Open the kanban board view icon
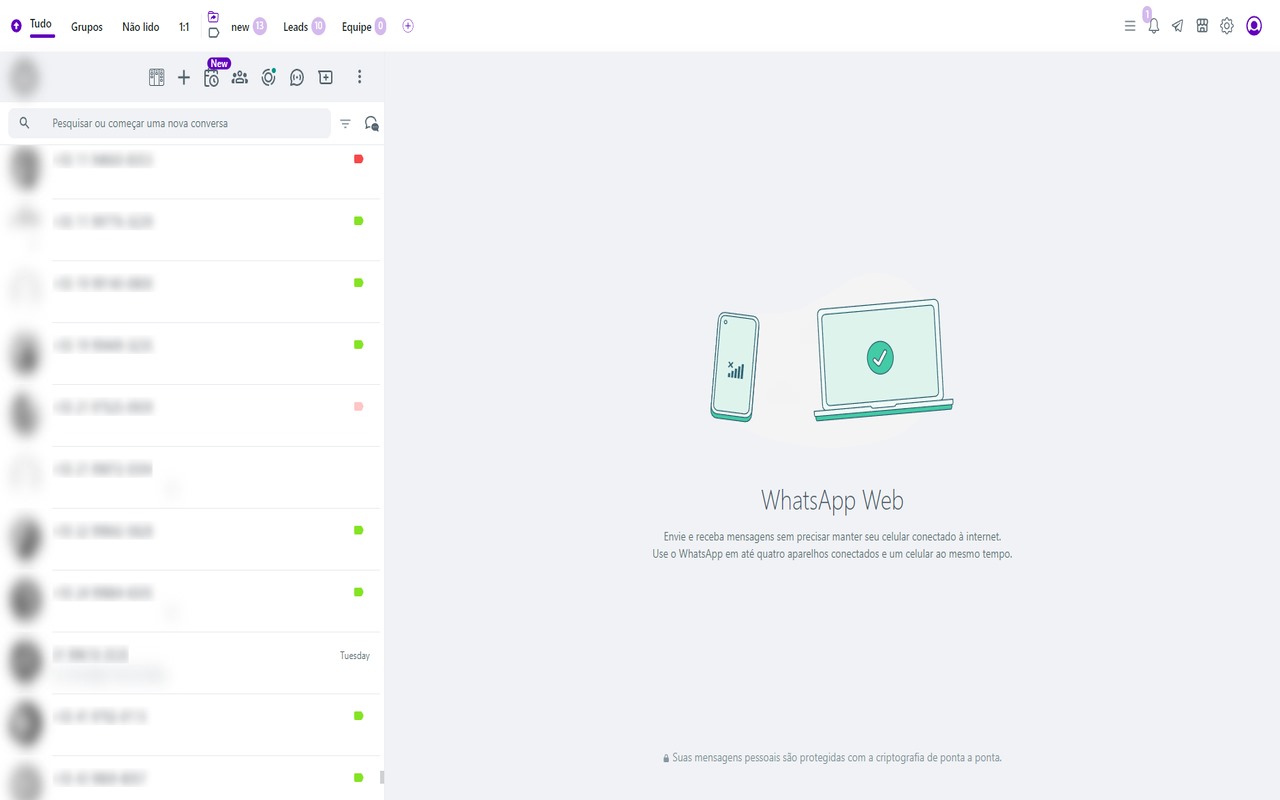This screenshot has height=800, width=1280. pos(157,77)
